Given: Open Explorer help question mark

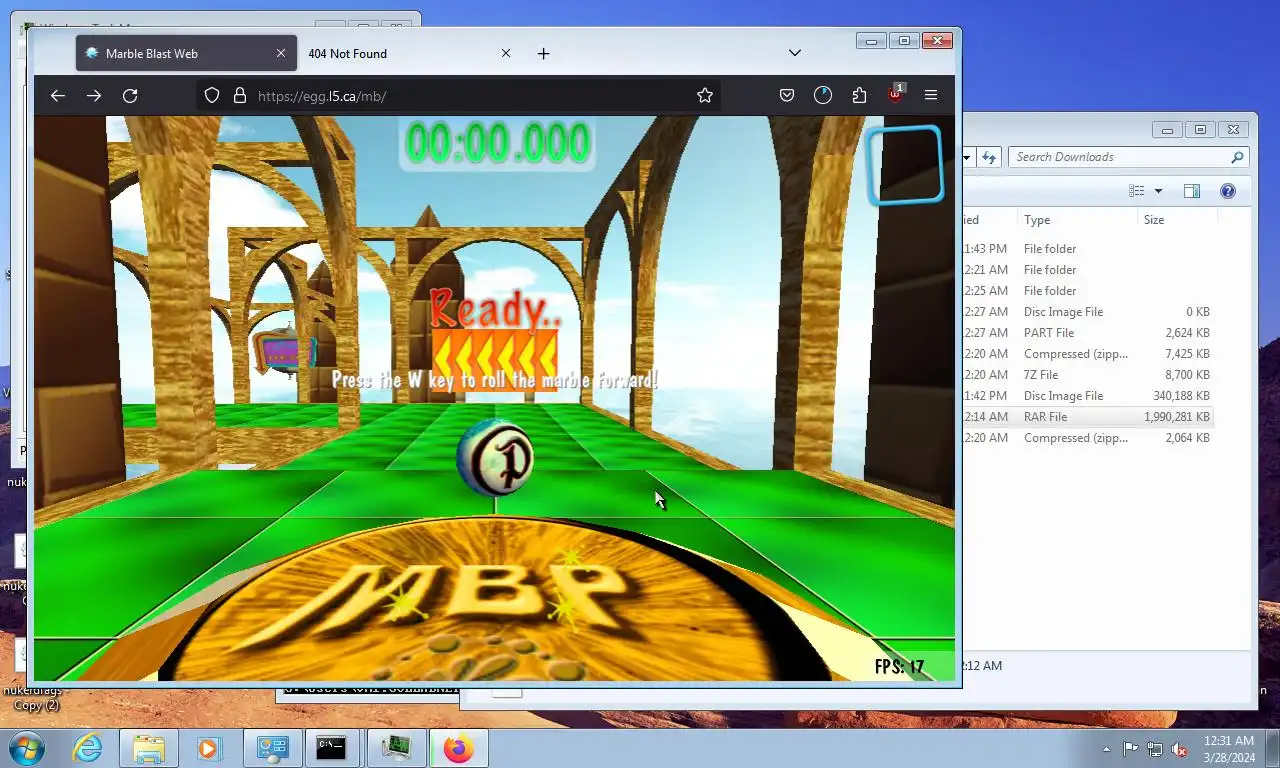Looking at the screenshot, I should tap(1228, 191).
